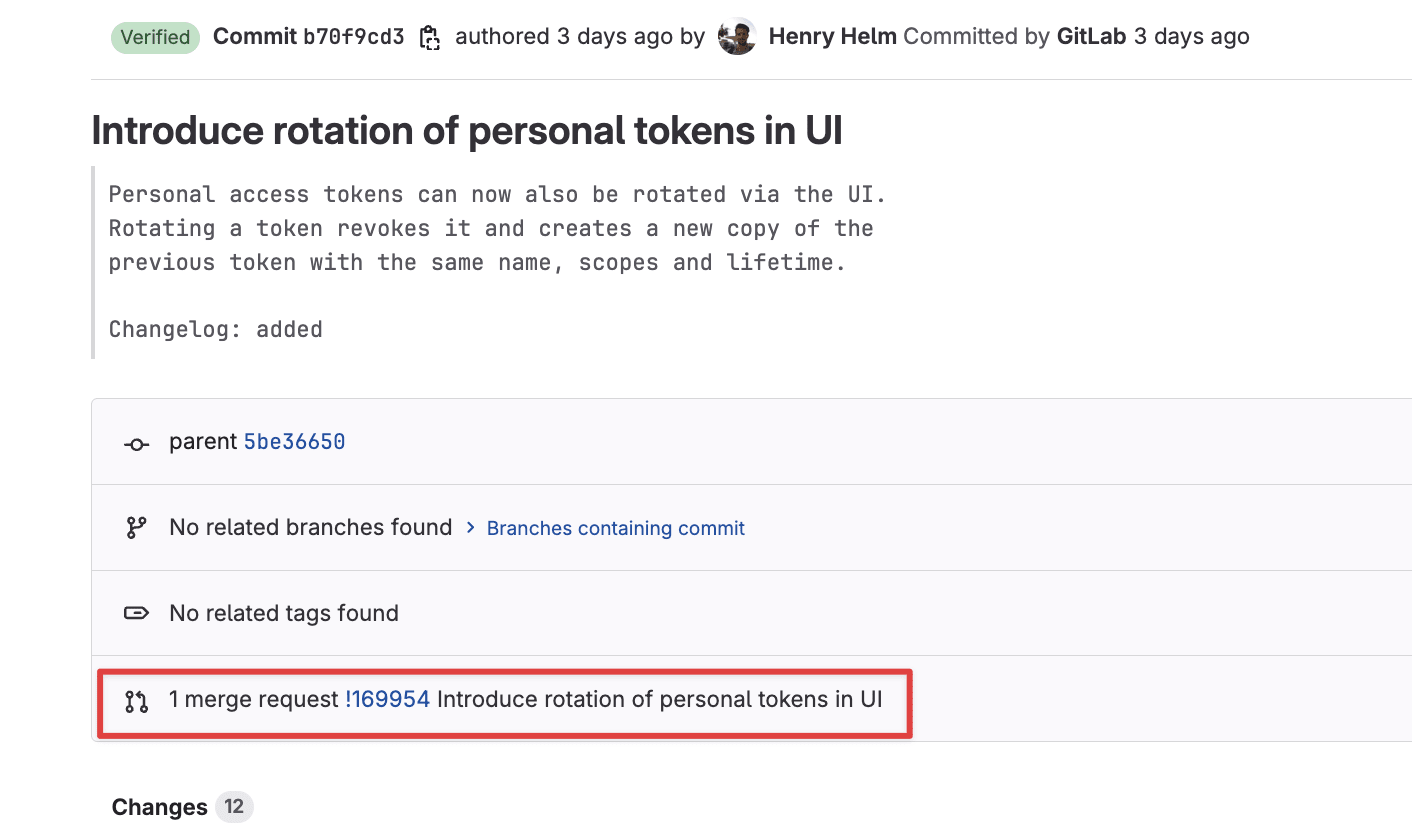The image size is (1412, 836).
Task: Click the Changelog: added line in description
Action: [x=215, y=328]
